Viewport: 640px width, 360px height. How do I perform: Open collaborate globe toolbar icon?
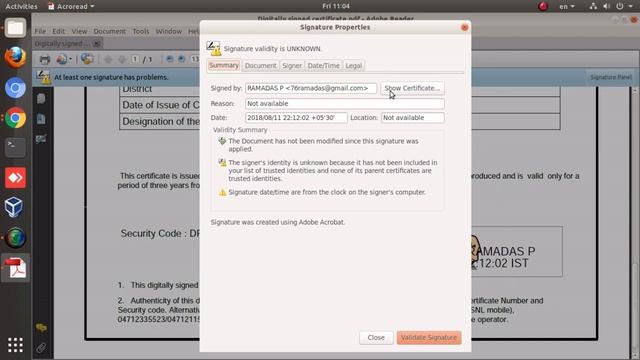(x=87, y=59)
